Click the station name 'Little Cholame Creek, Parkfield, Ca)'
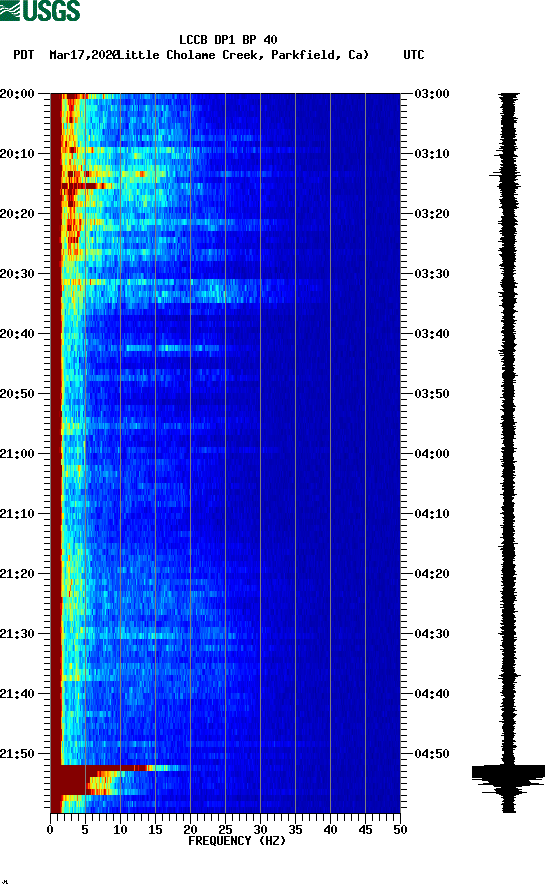 [243, 55]
